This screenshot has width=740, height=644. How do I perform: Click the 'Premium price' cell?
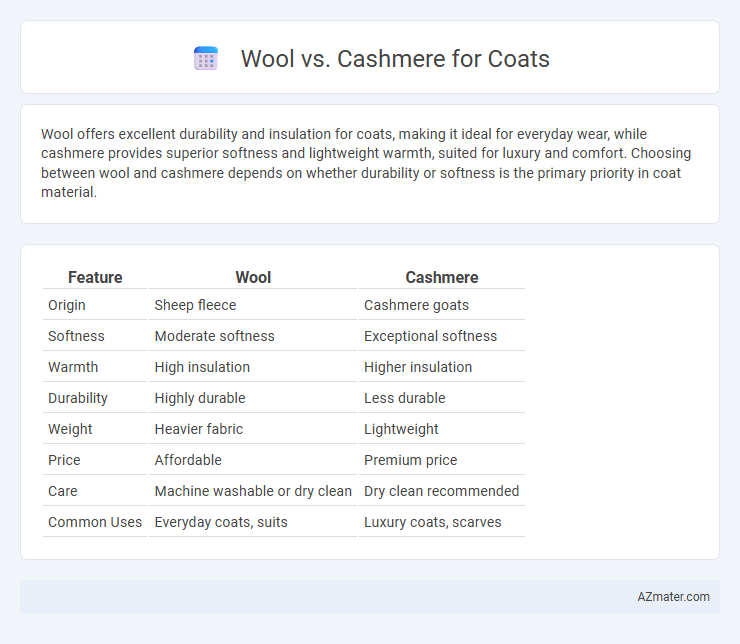coord(411,460)
